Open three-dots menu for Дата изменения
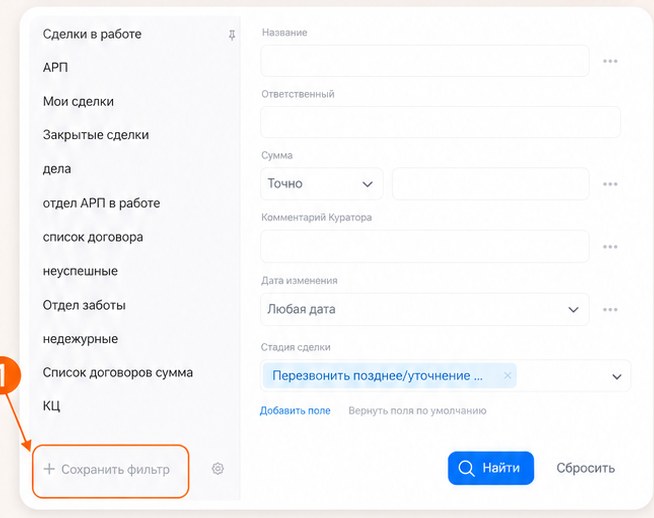 pyautogui.click(x=610, y=309)
